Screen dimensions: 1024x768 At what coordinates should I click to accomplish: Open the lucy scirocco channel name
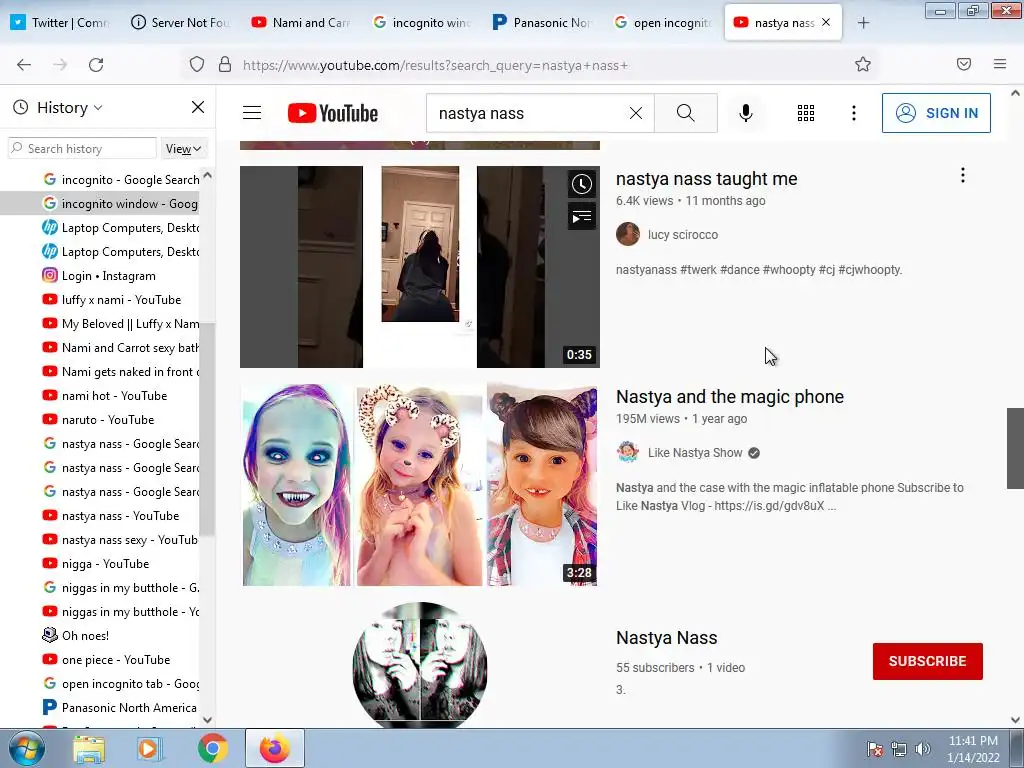(x=683, y=234)
